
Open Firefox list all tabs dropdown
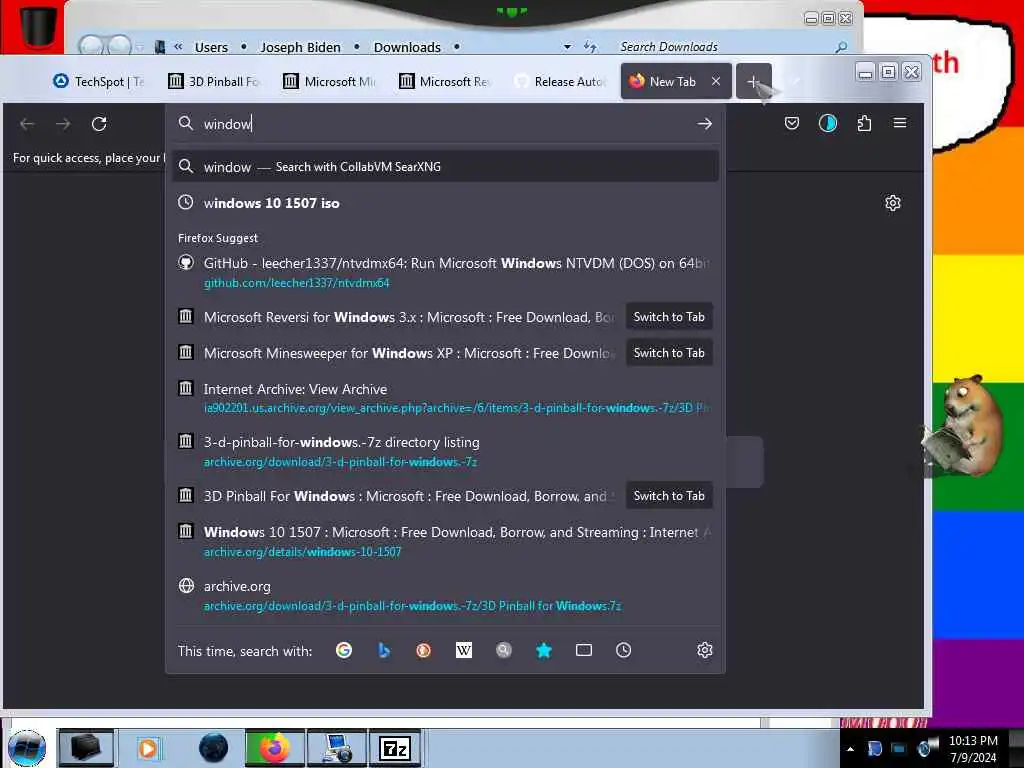point(795,81)
